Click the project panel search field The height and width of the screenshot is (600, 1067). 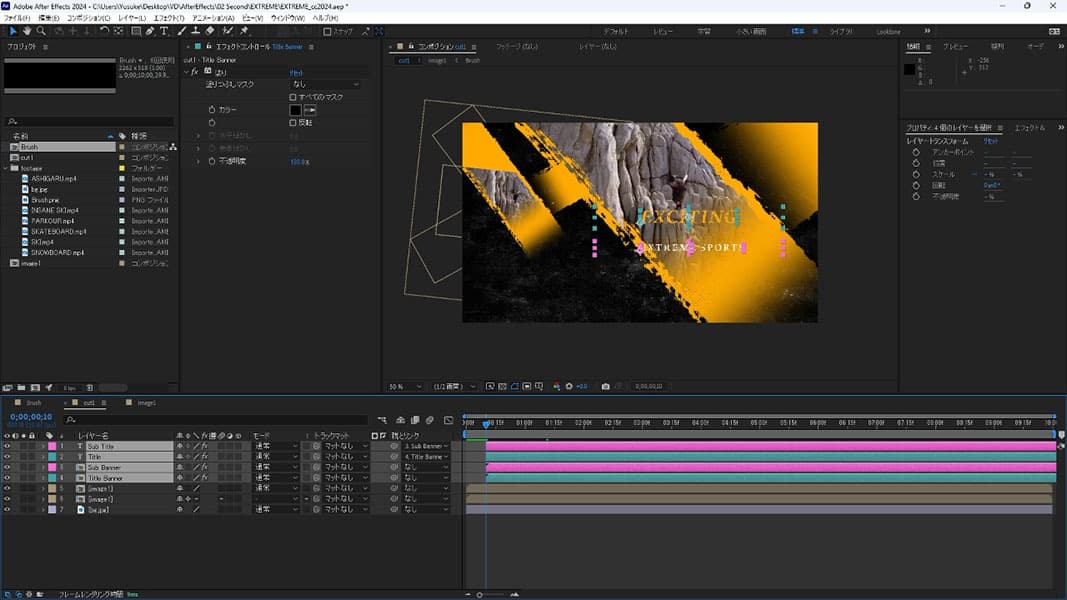pyautogui.click(x=90, y=122)
